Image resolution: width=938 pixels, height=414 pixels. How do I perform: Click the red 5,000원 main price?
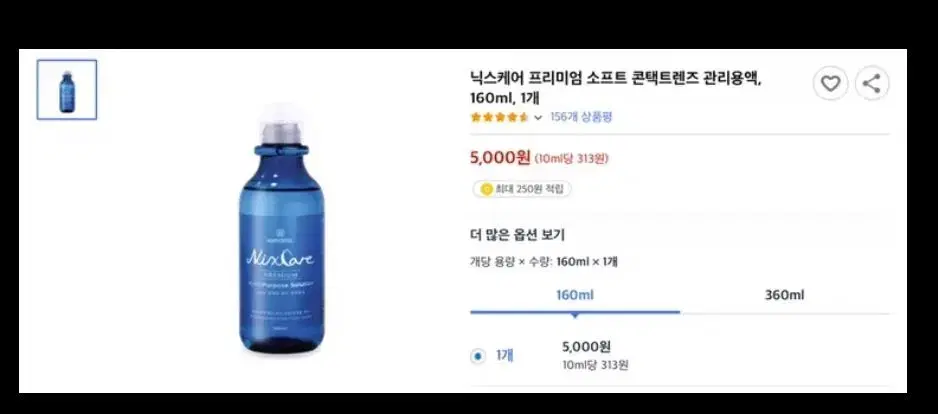coord(500,158)
